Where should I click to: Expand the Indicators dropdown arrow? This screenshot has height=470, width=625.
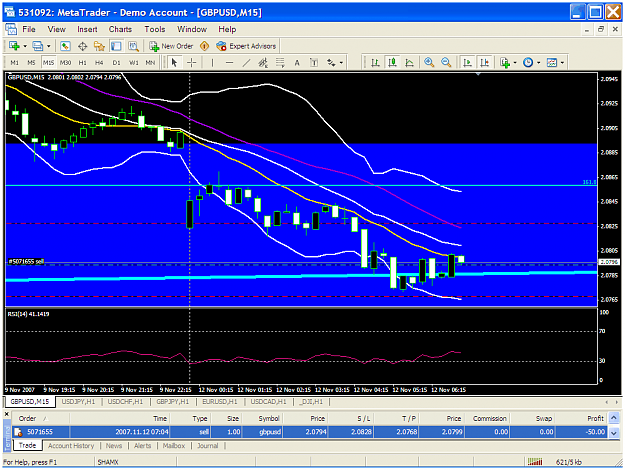coord(515,63)
